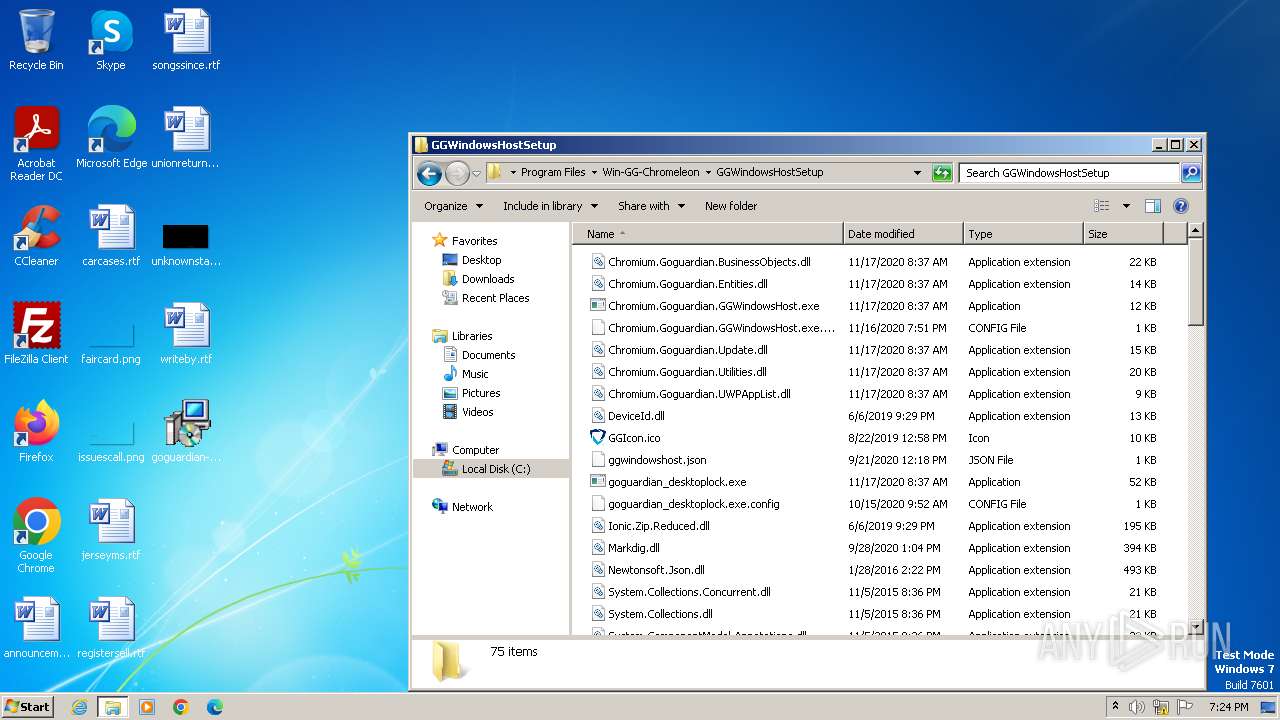This screenshot has height=720, width=1280.
Task: Open the Recycle Bin desktop icon
Action: pos(36,40)
